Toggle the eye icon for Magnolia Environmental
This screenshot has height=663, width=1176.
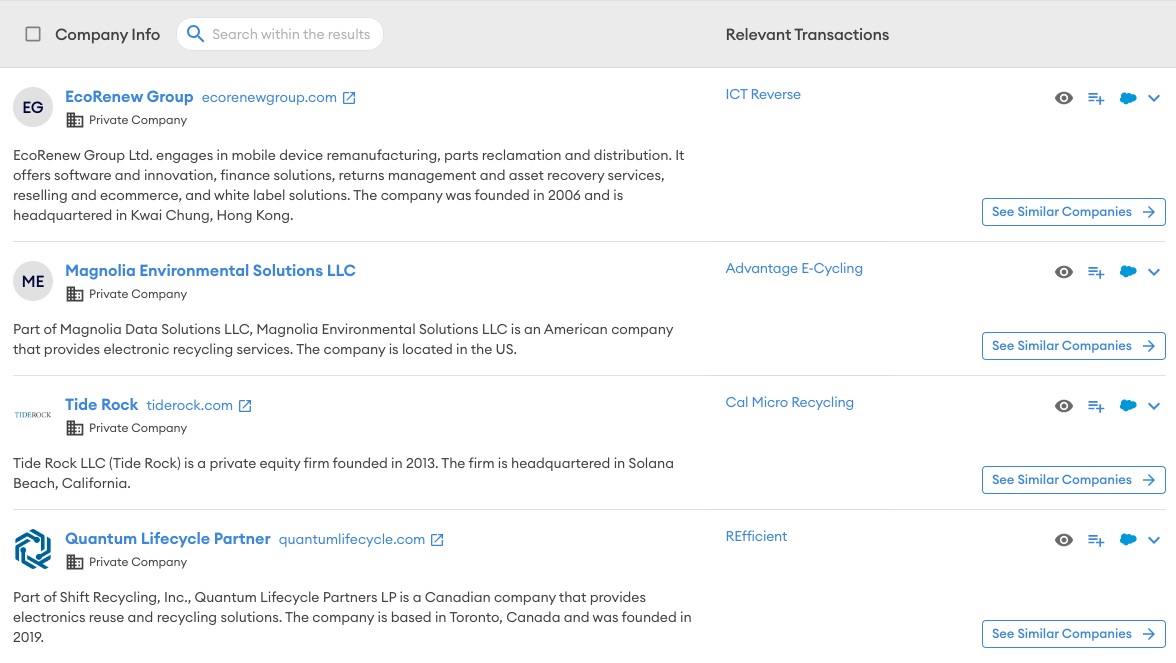[x=1064, y=272]
